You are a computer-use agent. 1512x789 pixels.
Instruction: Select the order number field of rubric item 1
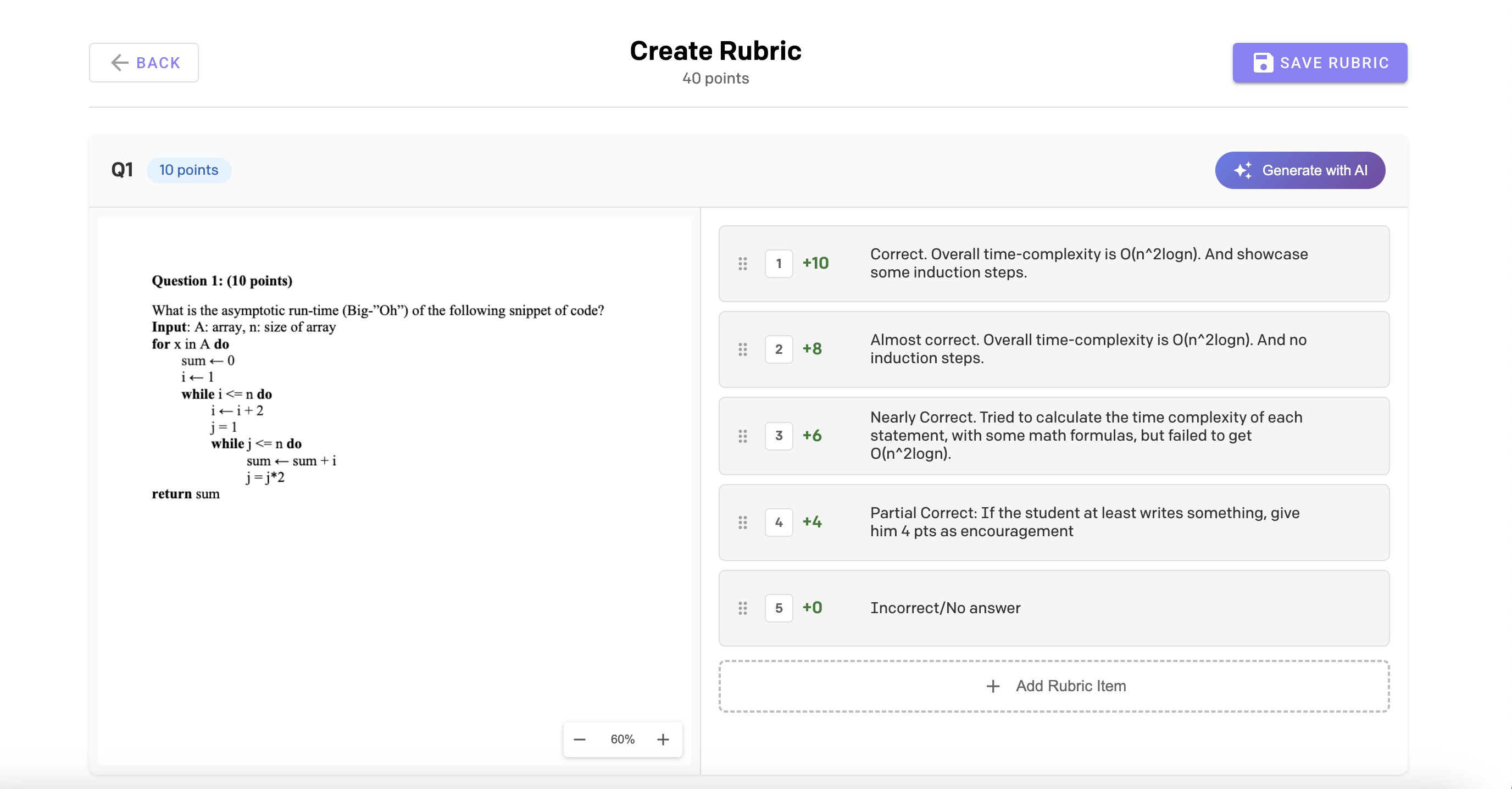coord(779,264)
